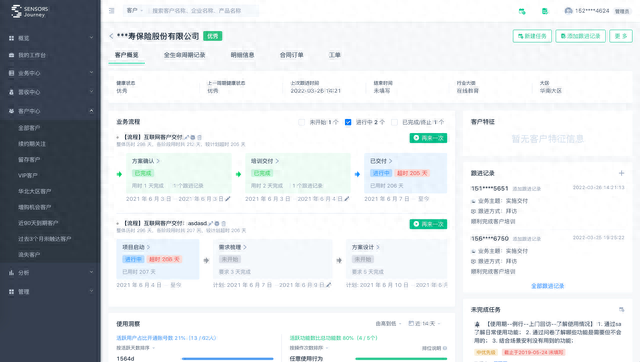Switch to the 明细信息 tab
Image resolution: width=640 pixels, height=362 pixels.
click(242, 55)
